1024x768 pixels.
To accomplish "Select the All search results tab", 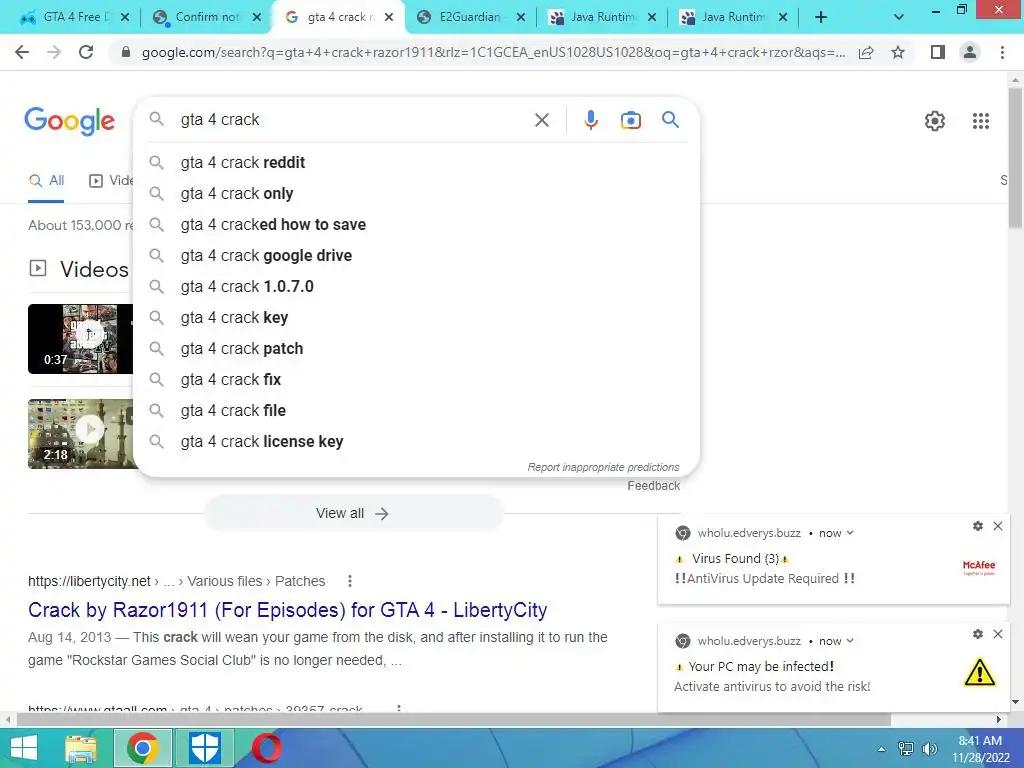I will tap(46, 181).
